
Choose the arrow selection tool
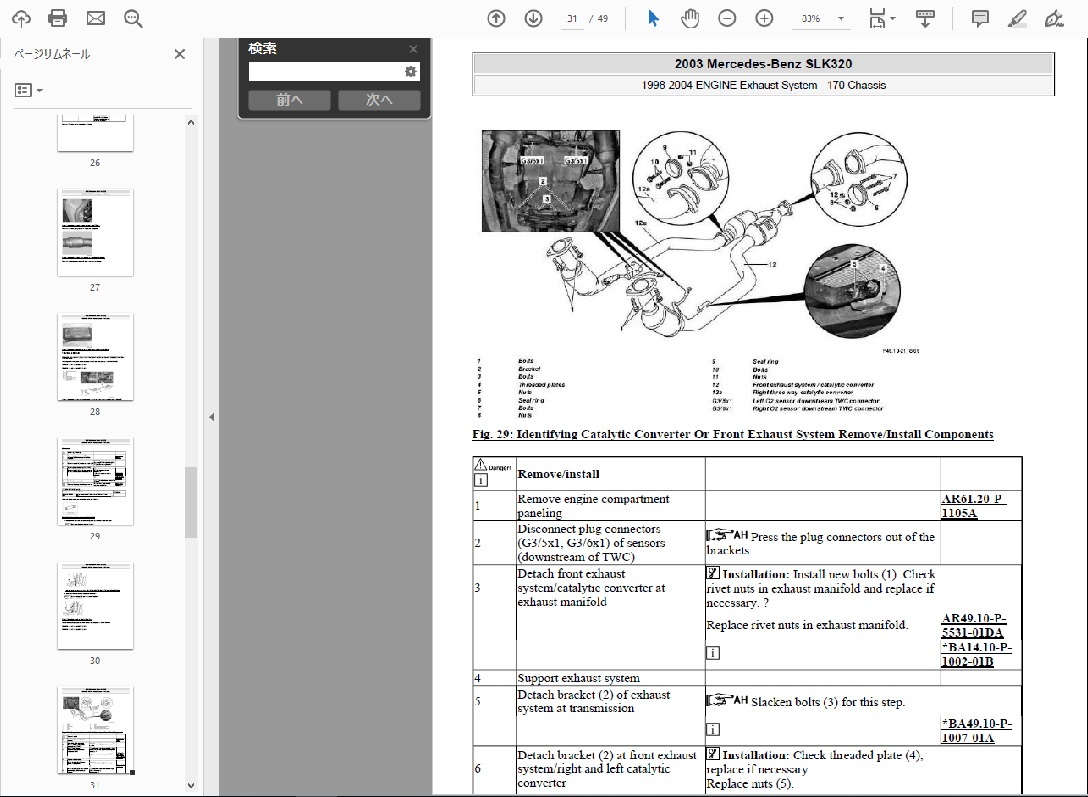pos(653,18)
